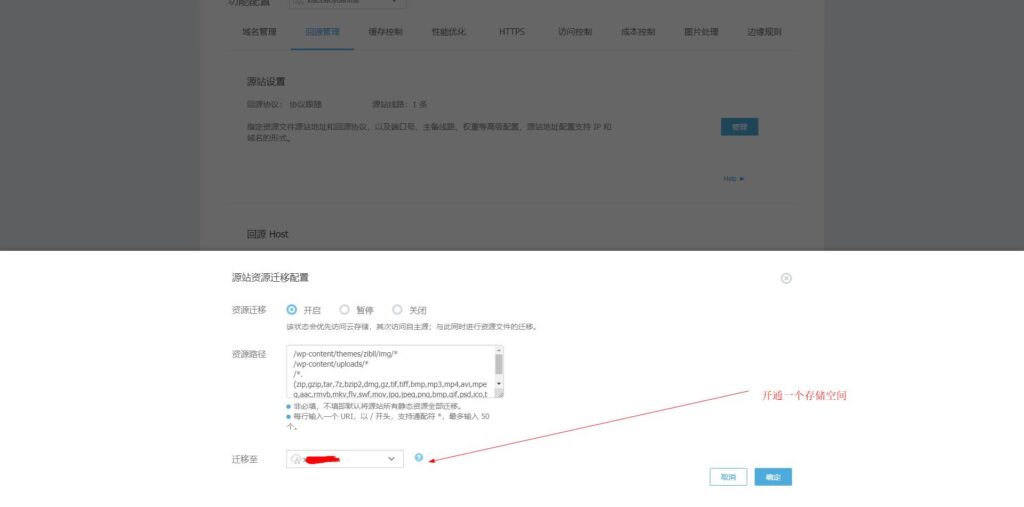Open the 性能优化 tab
This screenshot has width=1024, height=507.
click(449, 31)
